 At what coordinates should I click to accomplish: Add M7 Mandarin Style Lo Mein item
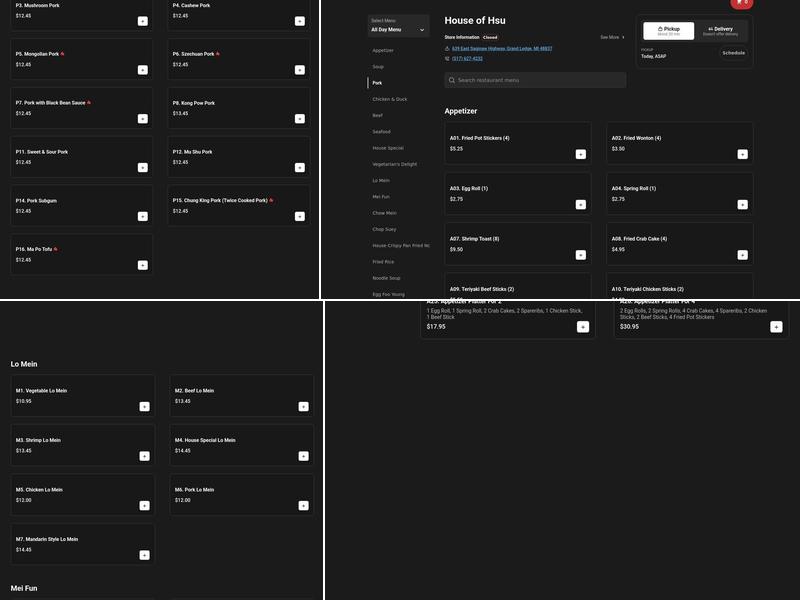[x=144, y=555]
